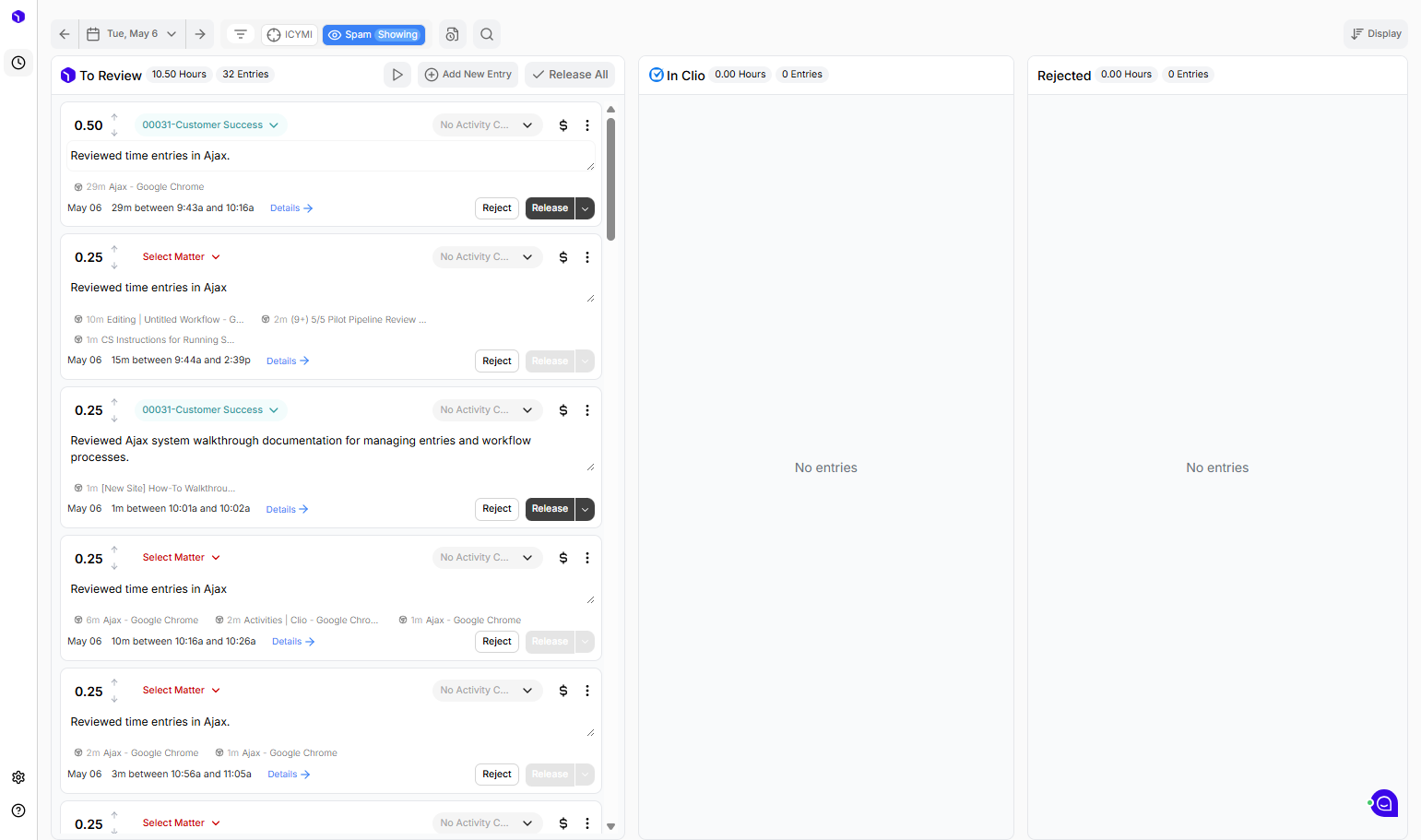1421x840 pixels.
Task: Click Release All
Action: coord(570,75)
